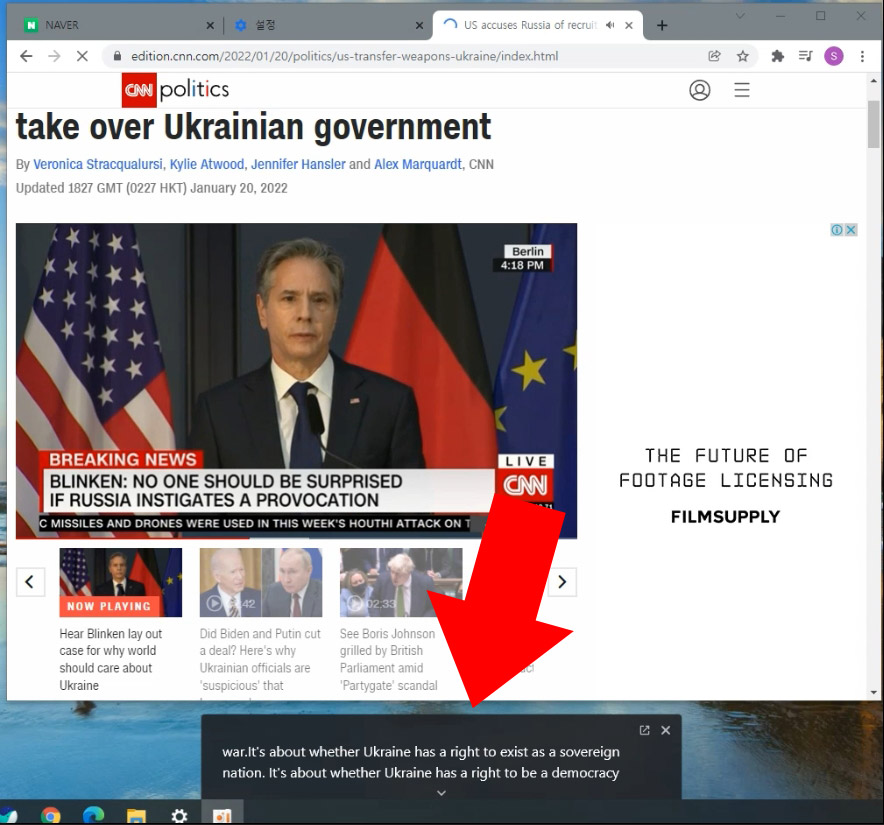Close the ad with its X icon
The image size is (884, 825).
(x=851, y=230)
